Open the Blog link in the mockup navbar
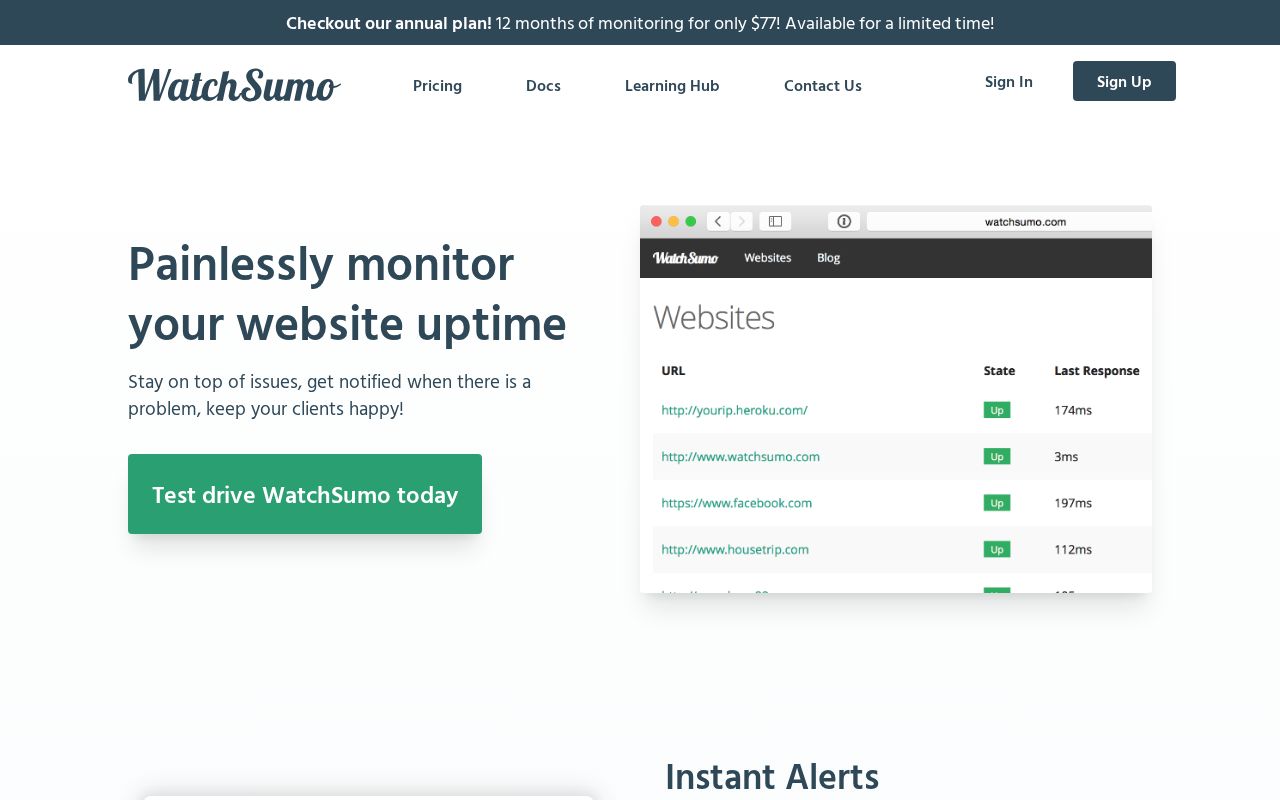This screenshot has height=800, width=1280. [x=828, y=258]
